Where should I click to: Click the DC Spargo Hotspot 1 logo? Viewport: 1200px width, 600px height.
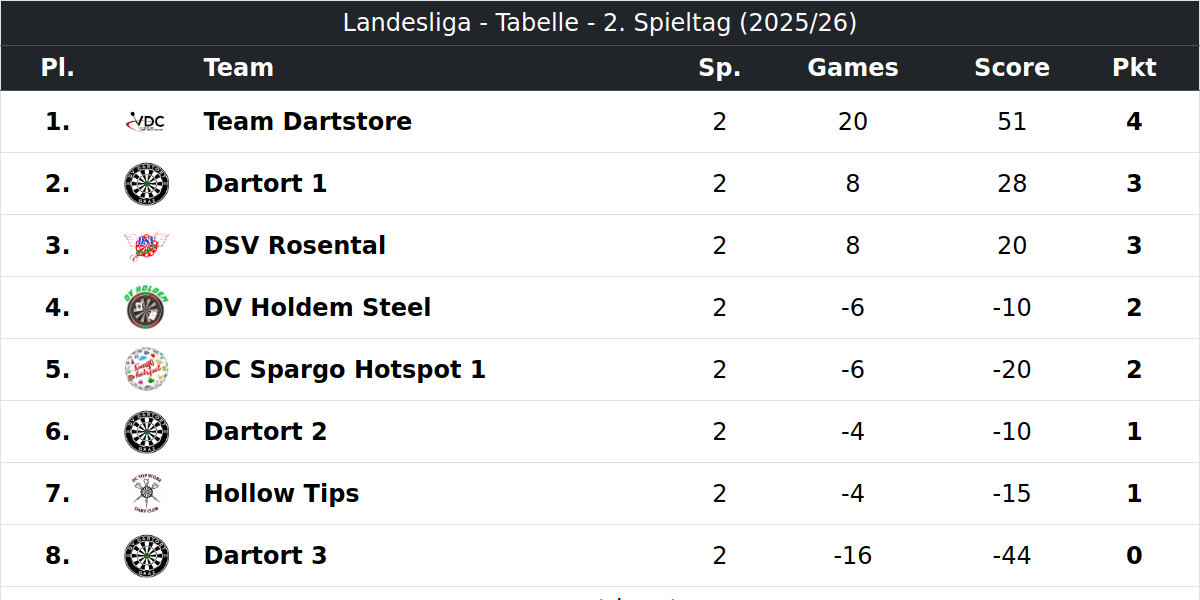(146, 370)
